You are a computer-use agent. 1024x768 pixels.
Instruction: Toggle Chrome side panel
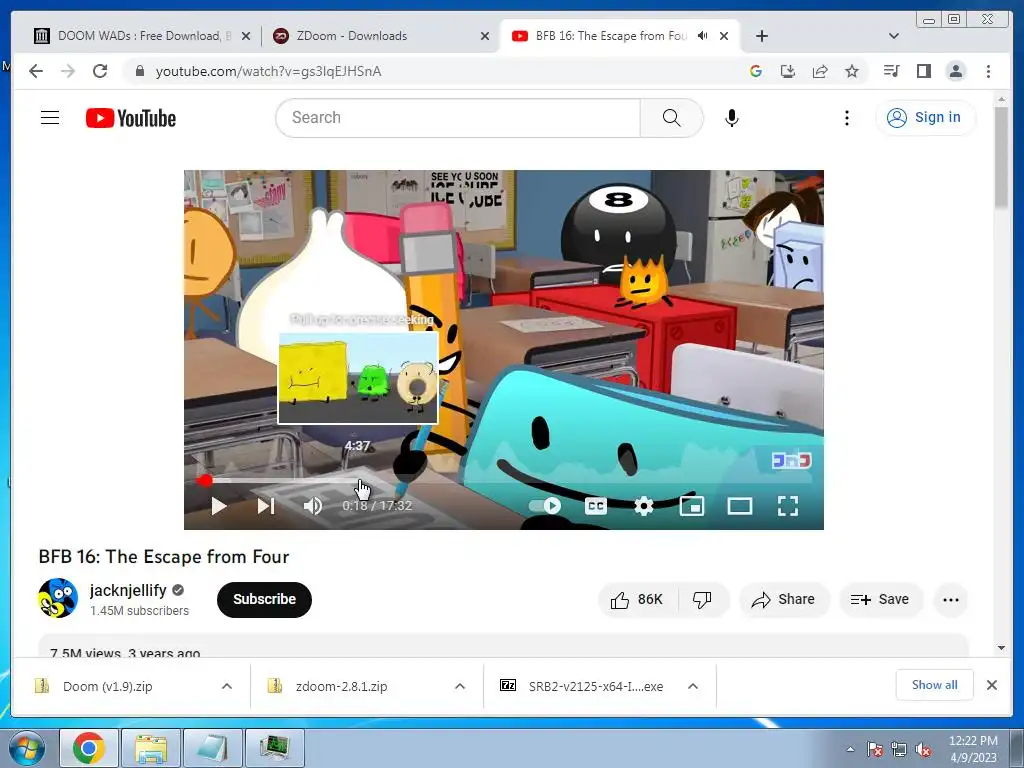923,71
